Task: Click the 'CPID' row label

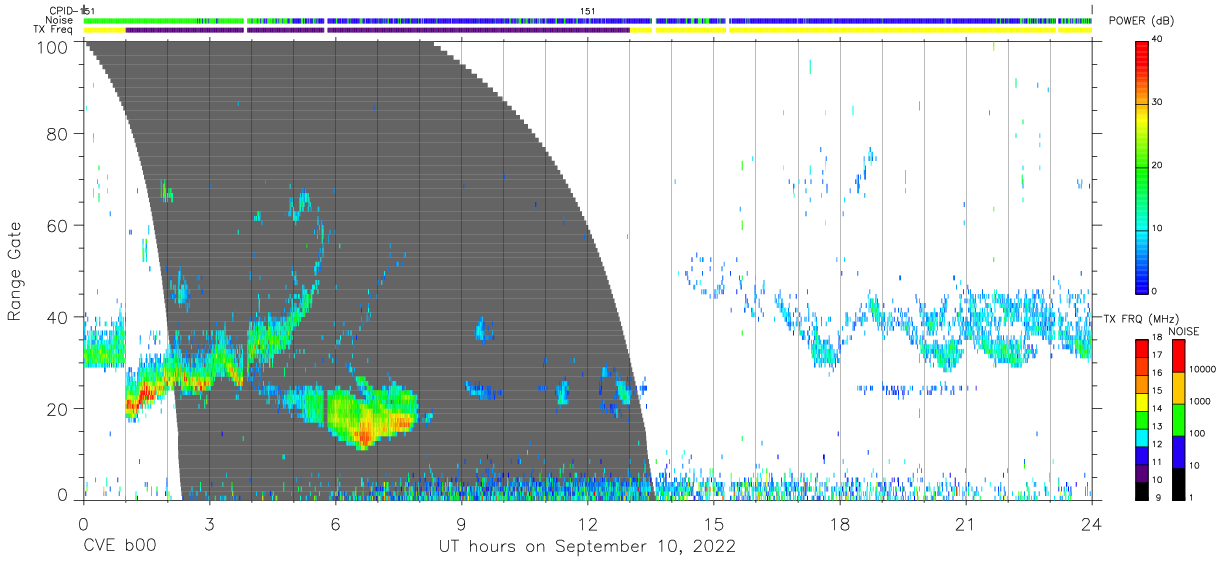Action: click(62, 11)
